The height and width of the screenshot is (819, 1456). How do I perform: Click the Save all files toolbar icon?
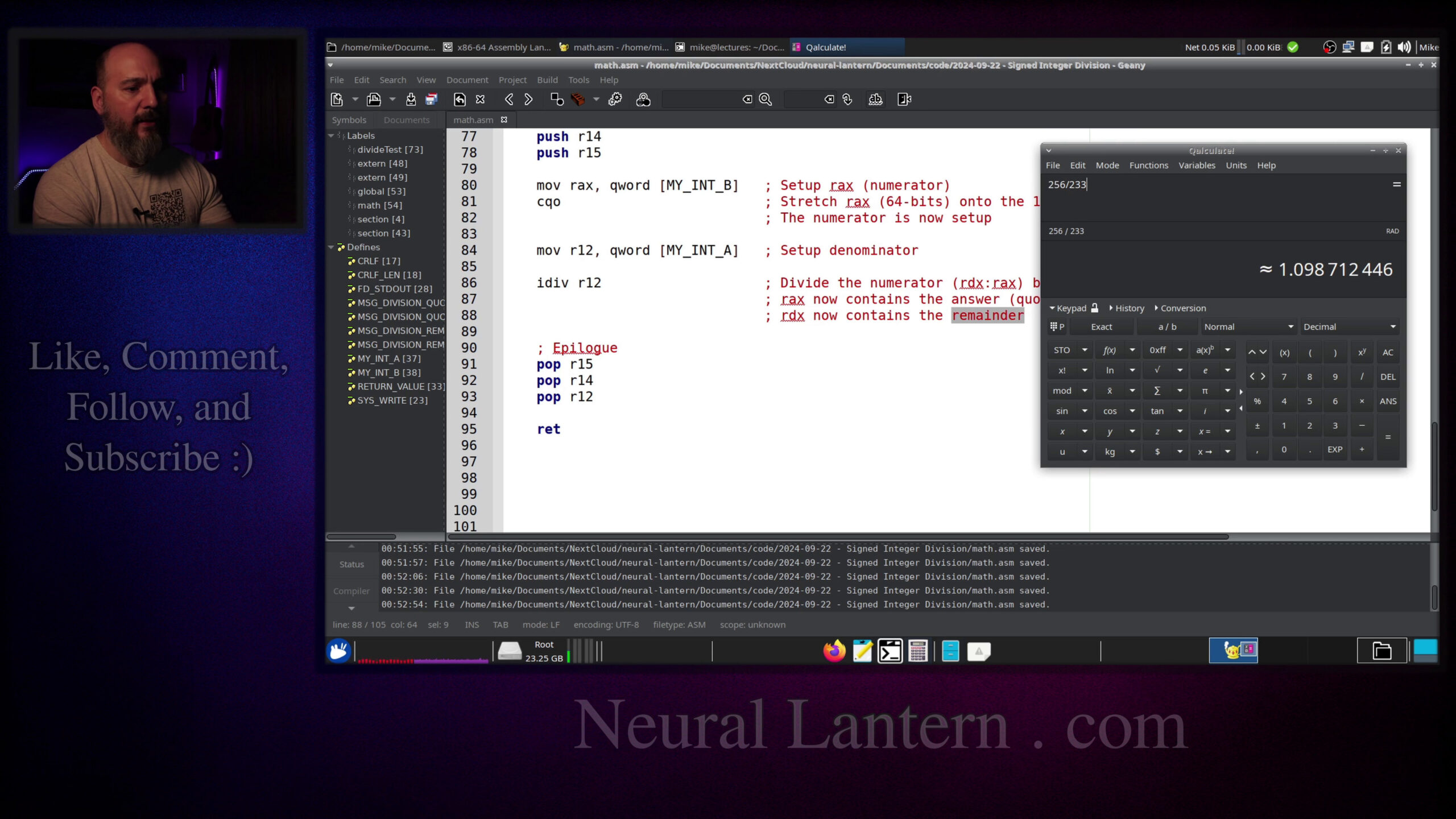tap(432, 100)
